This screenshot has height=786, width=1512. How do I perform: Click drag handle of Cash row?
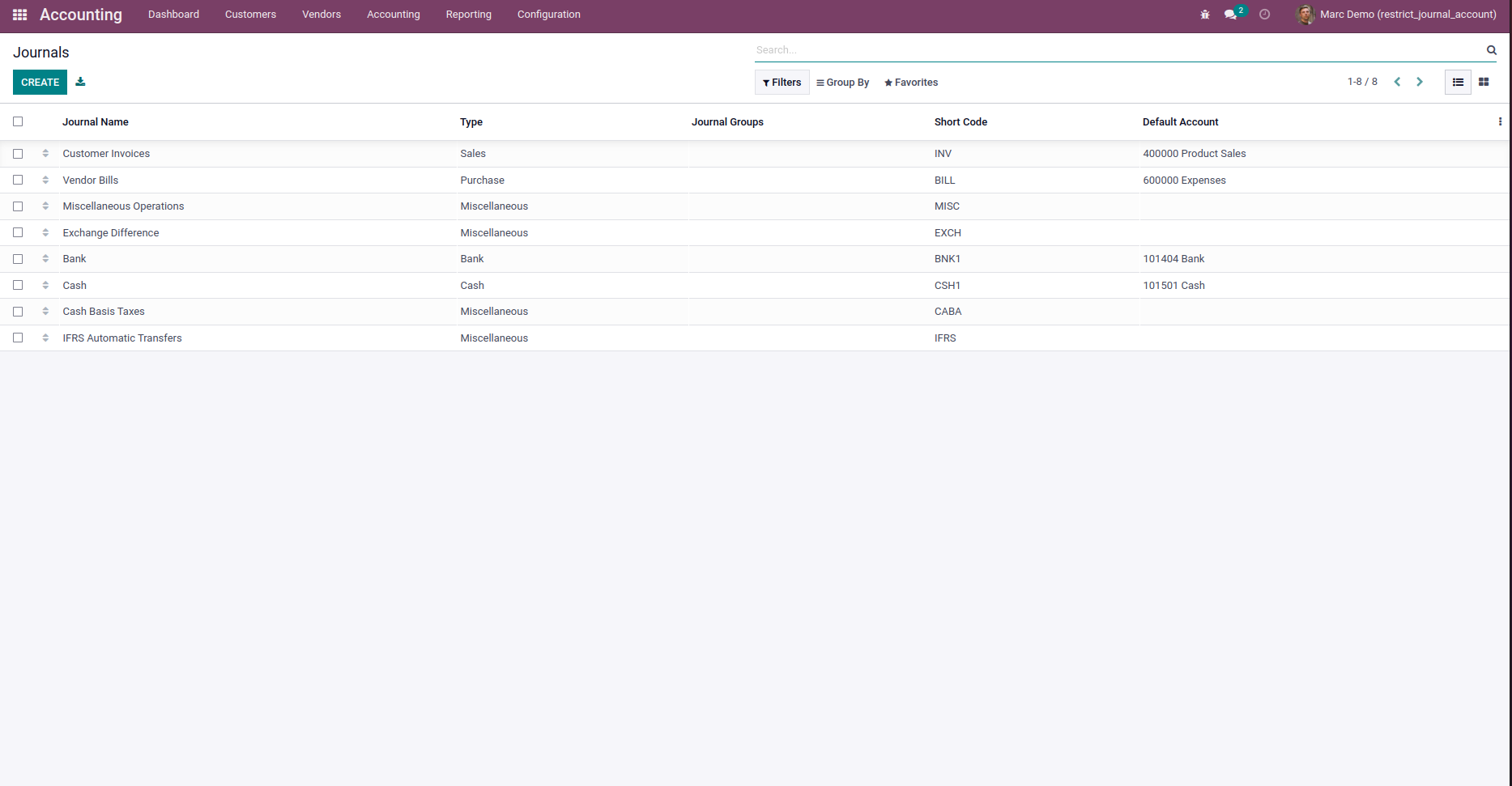(x=45, y=285)
